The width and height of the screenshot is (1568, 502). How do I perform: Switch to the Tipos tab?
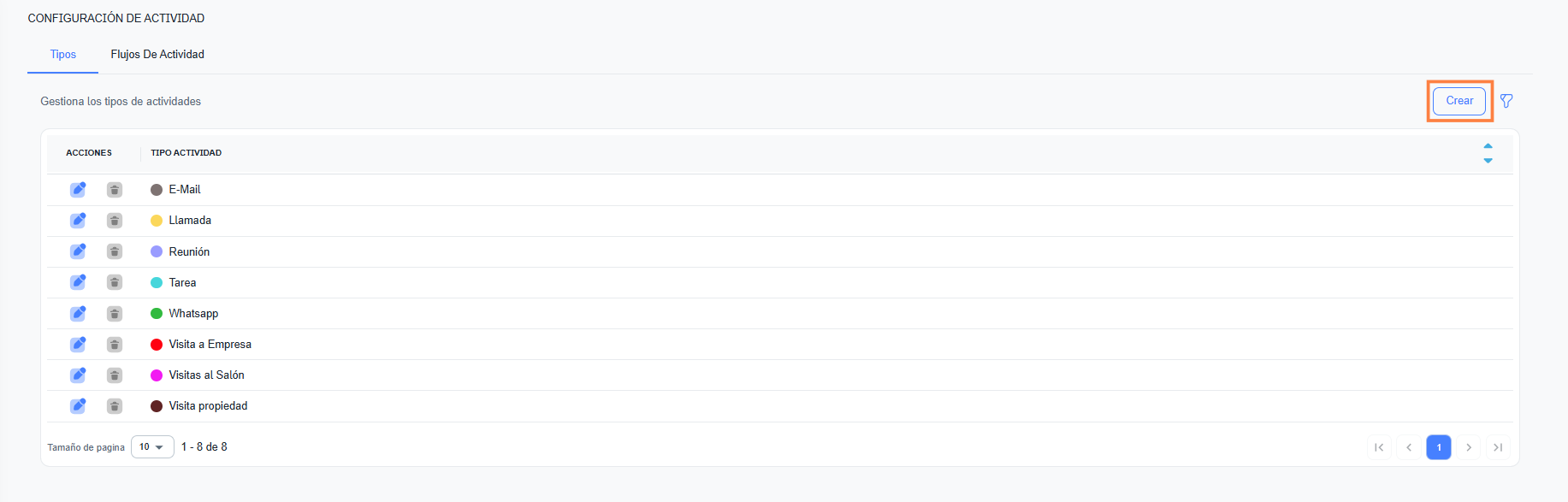pos(63,55)
